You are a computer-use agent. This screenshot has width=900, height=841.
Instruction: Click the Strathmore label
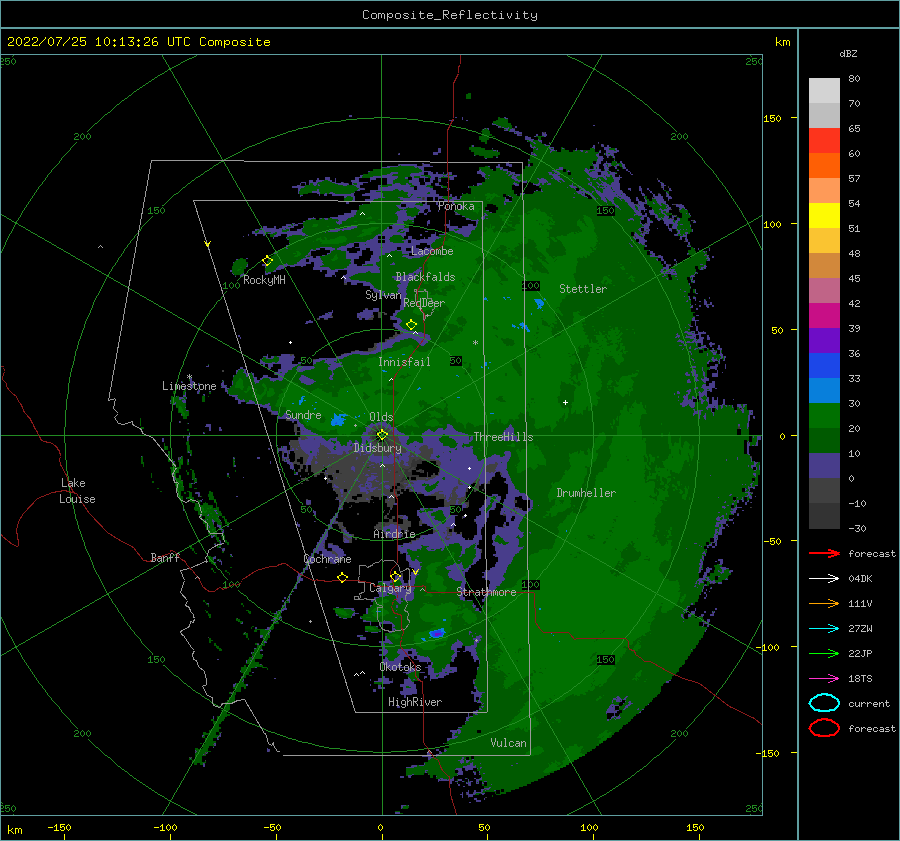coord(486,592)
